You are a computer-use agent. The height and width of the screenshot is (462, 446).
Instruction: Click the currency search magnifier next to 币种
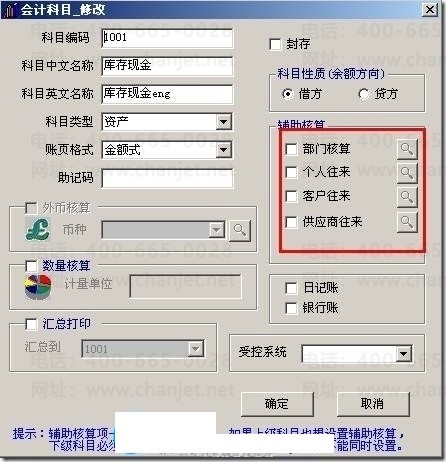tap(240, 230)
